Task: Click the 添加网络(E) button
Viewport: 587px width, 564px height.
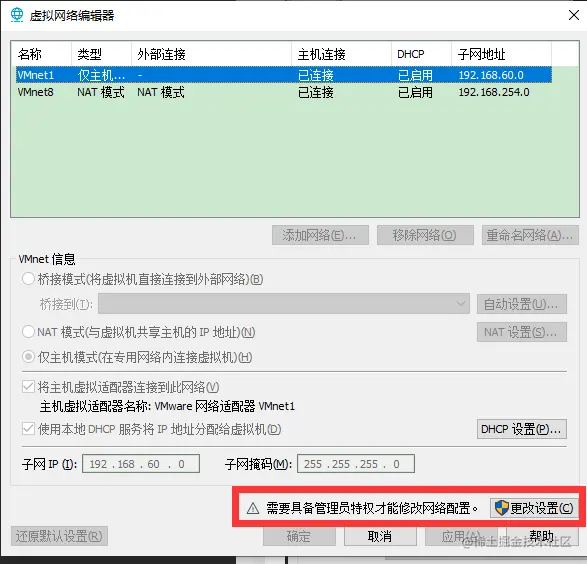Action: click(320, 235)
